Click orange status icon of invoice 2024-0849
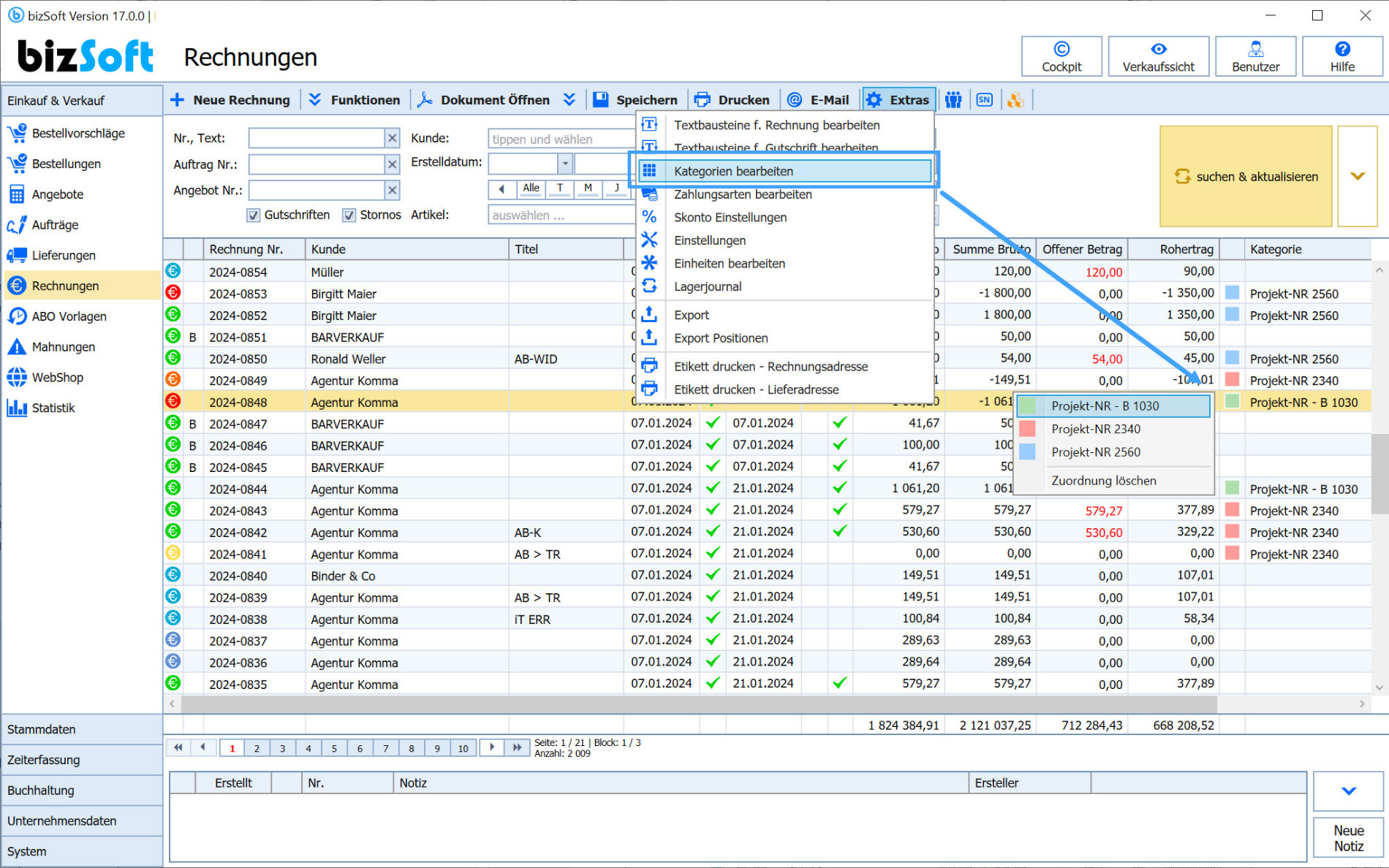Image resolution: width=1389 pixels, height=868 pixels. pos(173,380)
